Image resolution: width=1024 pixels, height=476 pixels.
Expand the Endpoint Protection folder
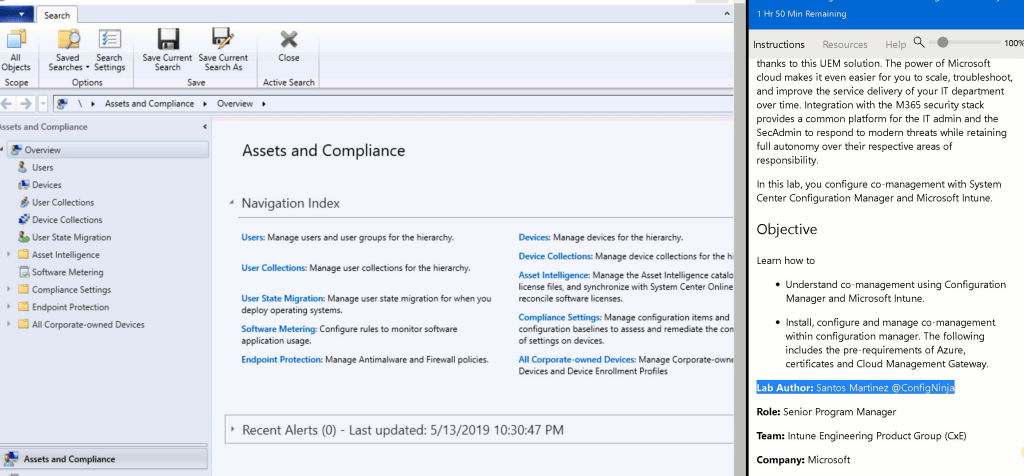tap(8, 307)
